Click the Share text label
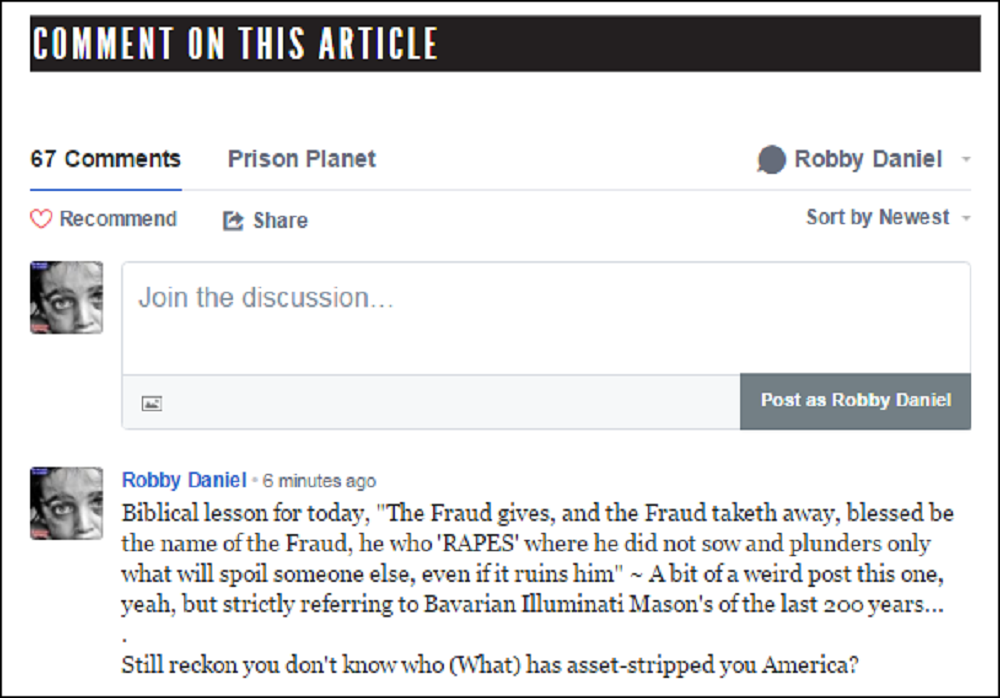Viewport: 1000px width, 698px height. (x=280, y=221)
